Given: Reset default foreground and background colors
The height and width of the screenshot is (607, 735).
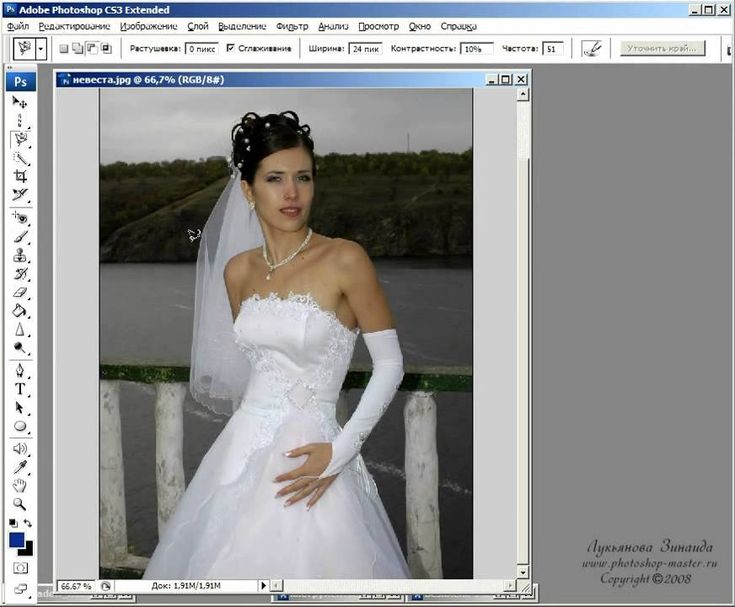Looking at the screenshot, I should coord(13,523).
